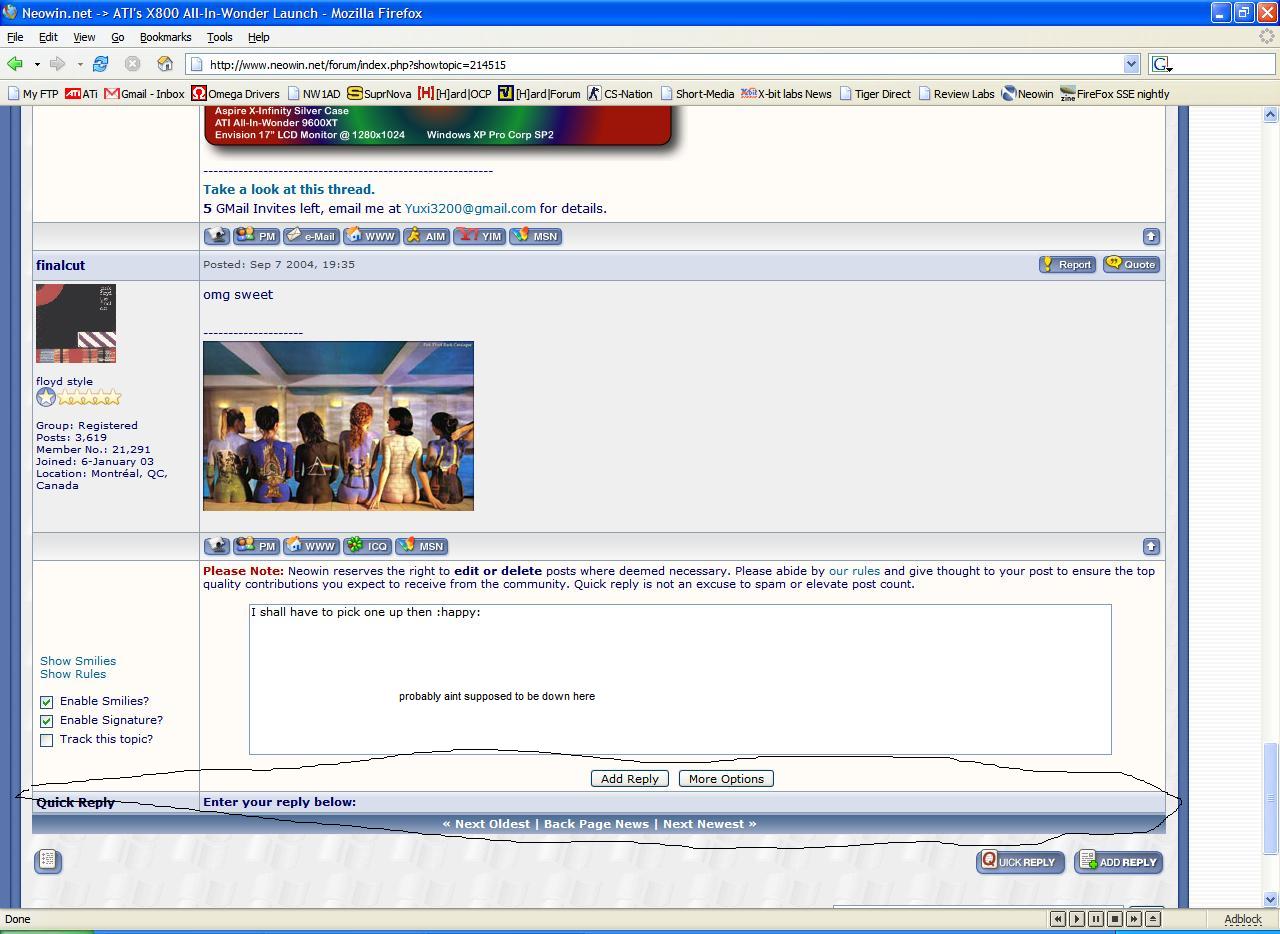Image resolution: width=1280 pixels, height=934 pixels.
Task: Click the PM button beside the e-Mail button
Action: pos(256,236)
